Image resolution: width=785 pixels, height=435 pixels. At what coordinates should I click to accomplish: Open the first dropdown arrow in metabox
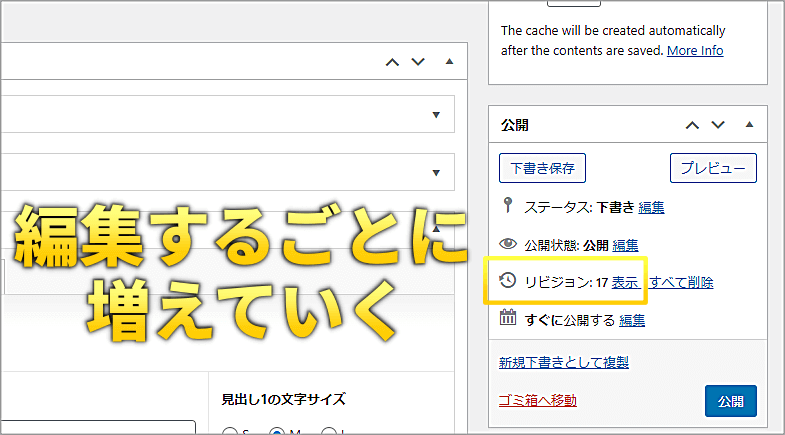click(x=436, y=115)
